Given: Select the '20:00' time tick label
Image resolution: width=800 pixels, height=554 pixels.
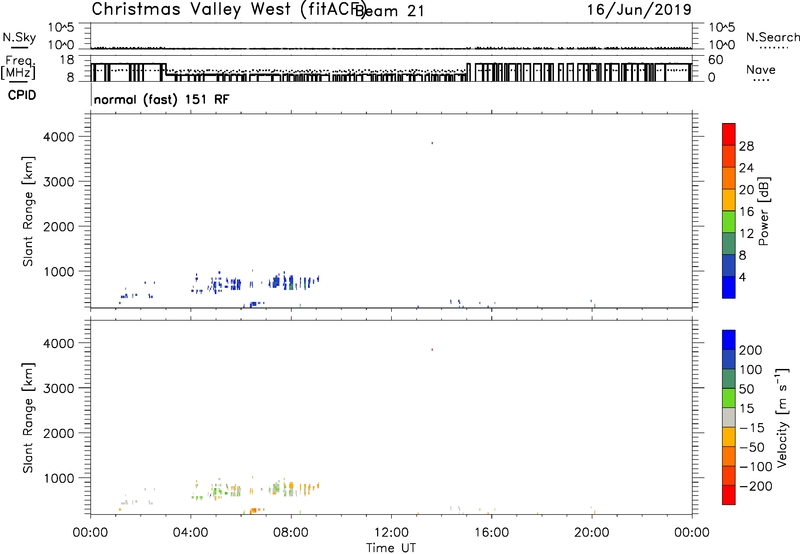Looking at the screenshot, I should pos(592,533).
